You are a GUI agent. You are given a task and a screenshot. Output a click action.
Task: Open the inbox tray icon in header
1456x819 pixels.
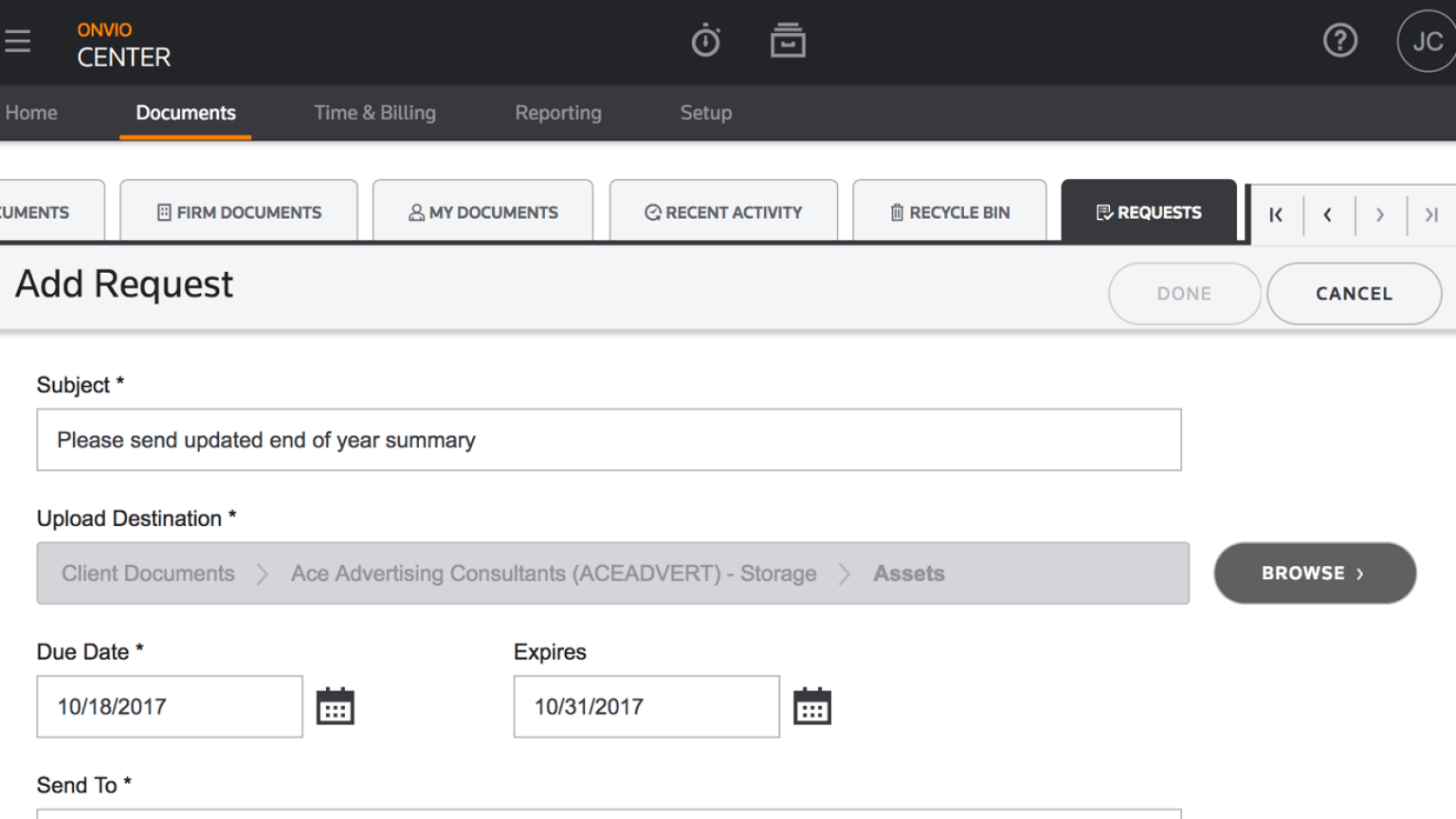[788, 41]
